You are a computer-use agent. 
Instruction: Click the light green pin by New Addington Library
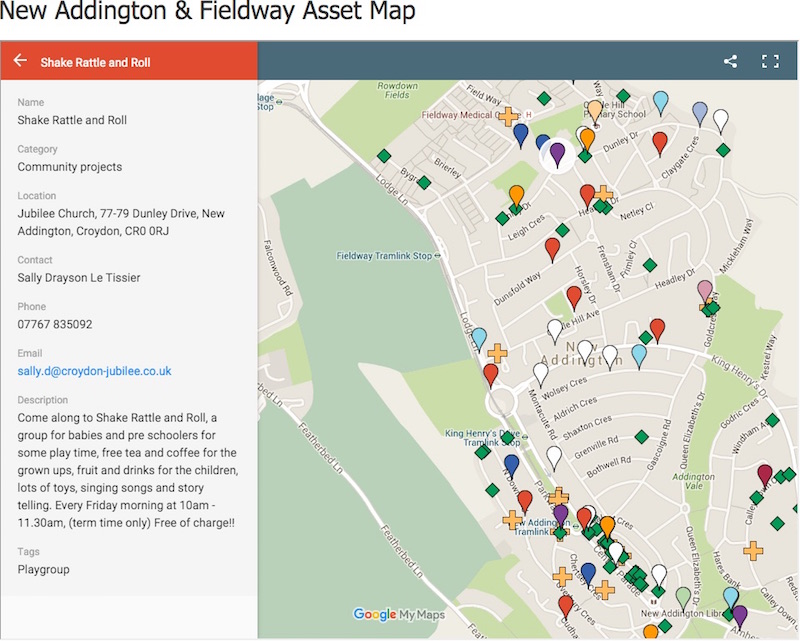683,598
